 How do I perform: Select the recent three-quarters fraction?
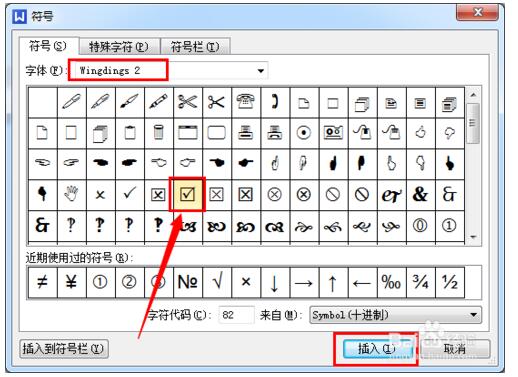tap(420, 282)
